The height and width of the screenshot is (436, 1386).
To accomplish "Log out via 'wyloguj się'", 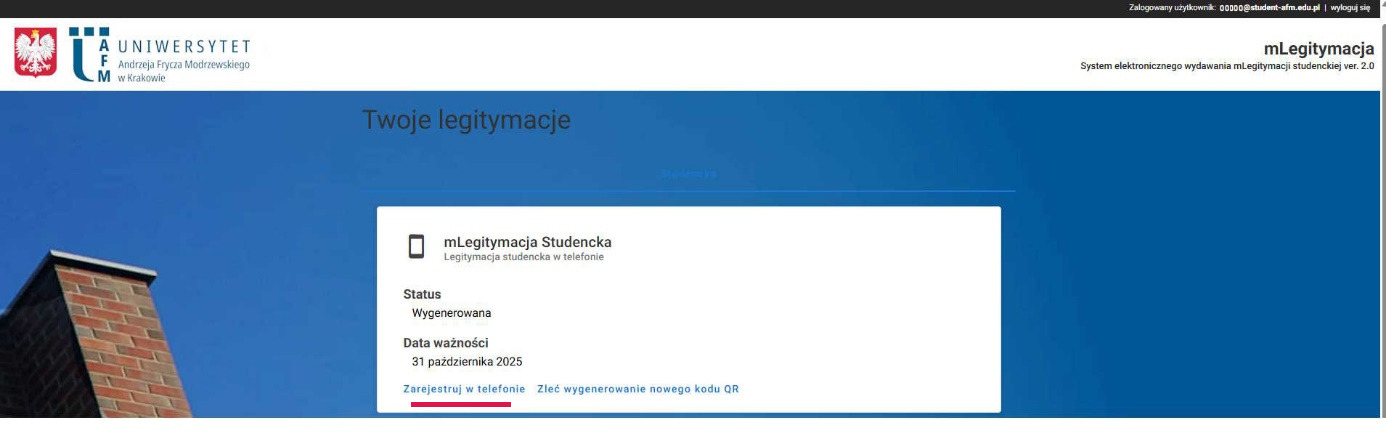I will 1350,7.
